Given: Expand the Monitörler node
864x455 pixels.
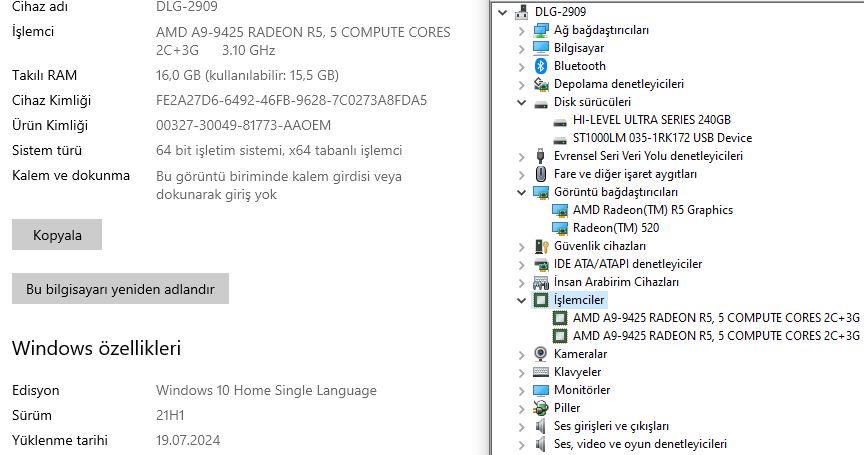Looking at the screenshot, I should [522, 391].
